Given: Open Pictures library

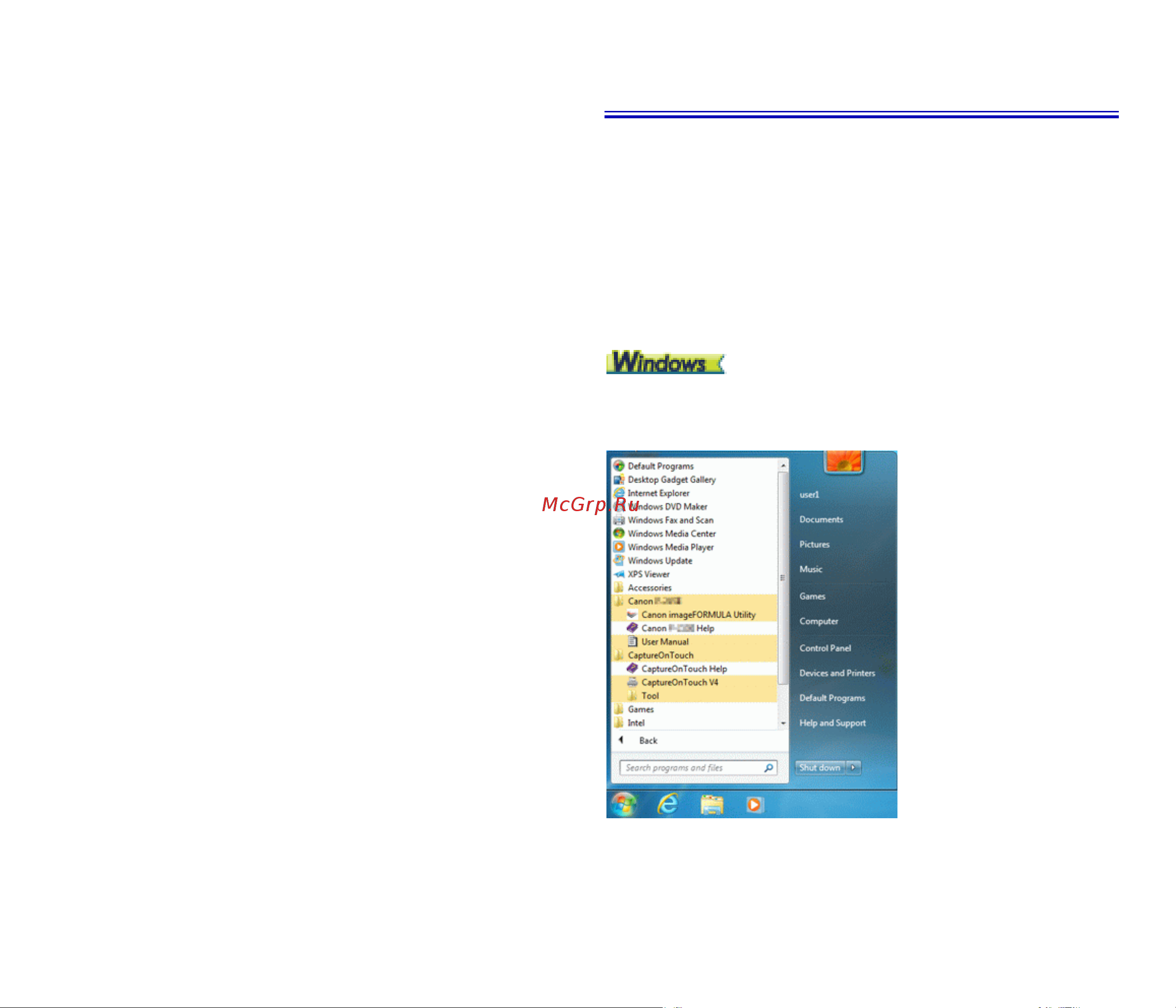Looking at the screenshot, I should 815,545.
